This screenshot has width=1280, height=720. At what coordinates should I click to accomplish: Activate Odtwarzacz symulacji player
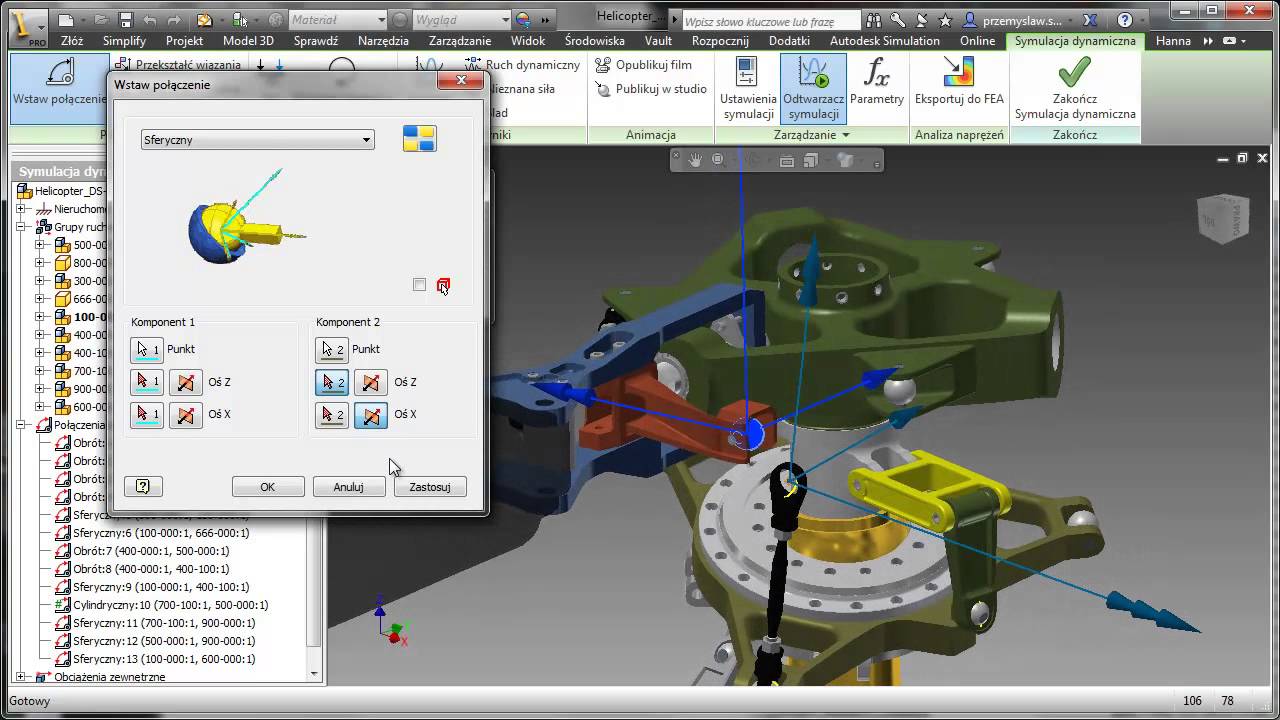(x=813, y=88)
